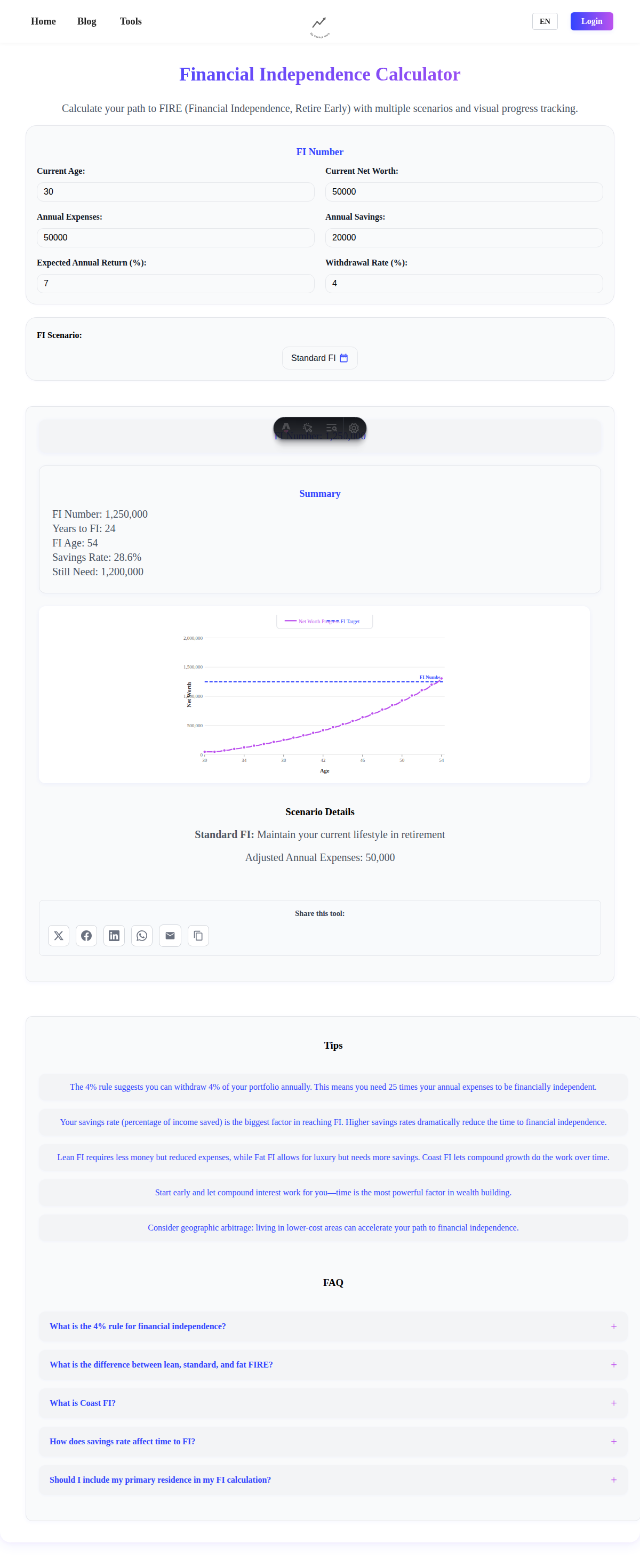Copy the link with the copy icon

click(x=198, y=936)
